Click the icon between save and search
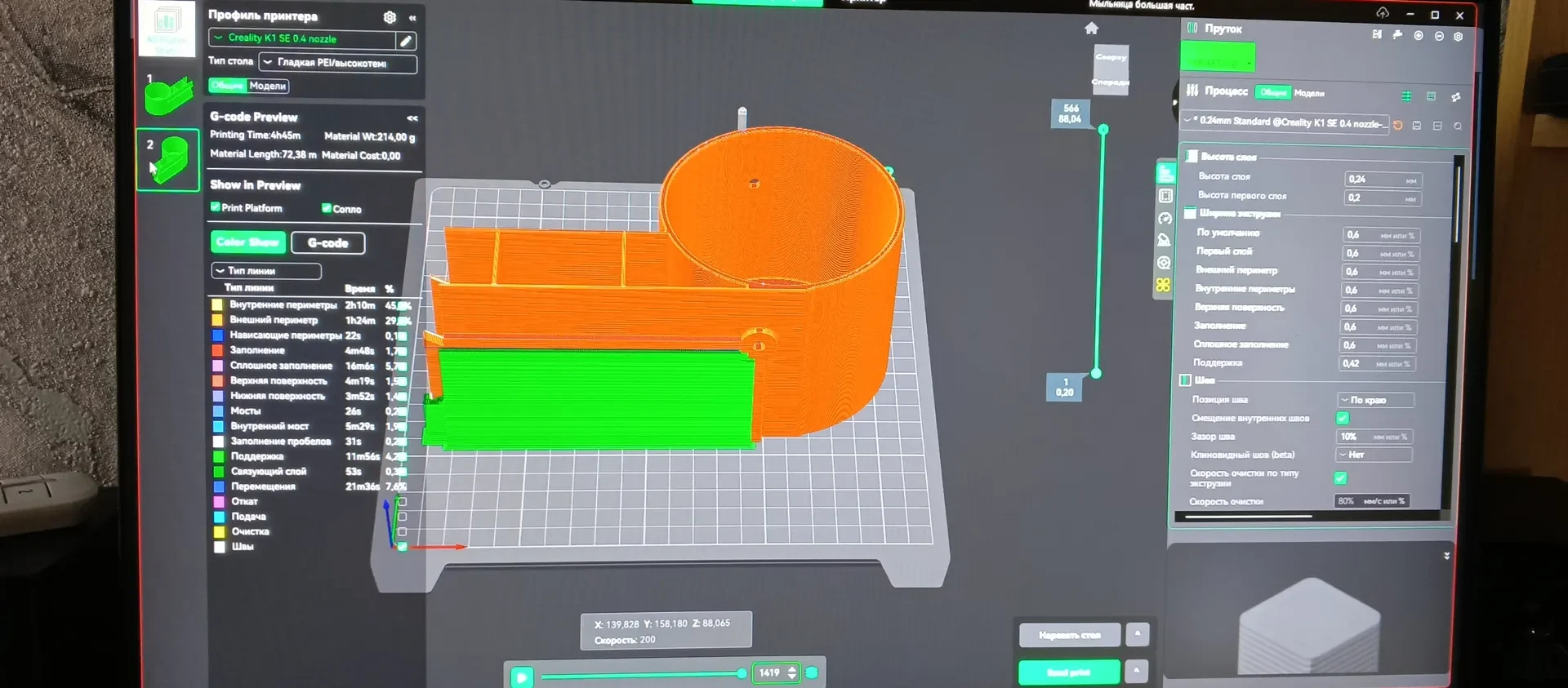This screenshot has width=1568, height=688. click(1437, 126)
